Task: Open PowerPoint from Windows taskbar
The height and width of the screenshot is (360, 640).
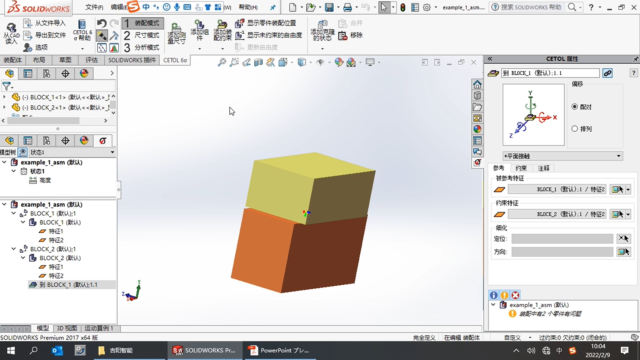Action: (x=279, y=351)
